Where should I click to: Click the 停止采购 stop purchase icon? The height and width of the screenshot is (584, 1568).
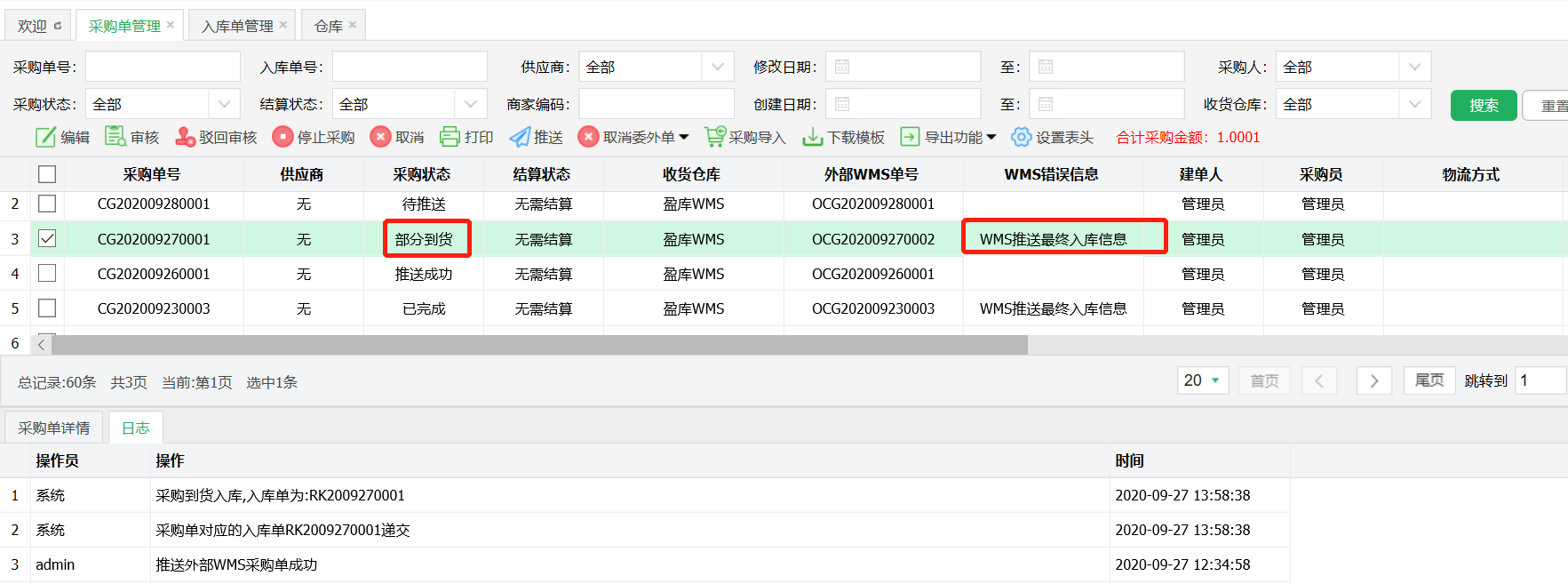coord(283,137)
